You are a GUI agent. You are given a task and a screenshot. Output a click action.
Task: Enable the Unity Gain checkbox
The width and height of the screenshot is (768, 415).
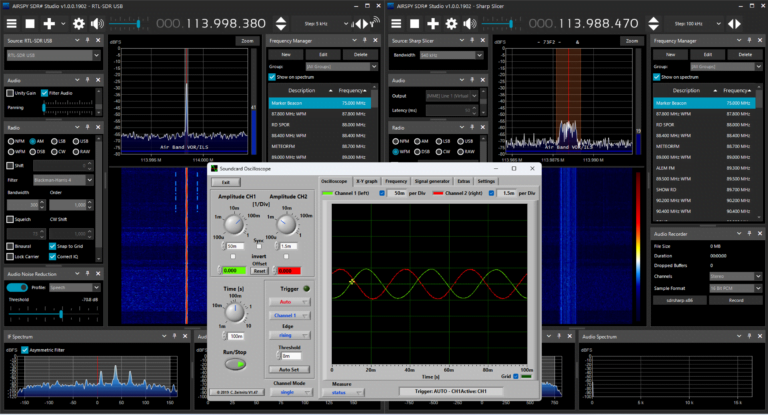[x=10, y=93]
